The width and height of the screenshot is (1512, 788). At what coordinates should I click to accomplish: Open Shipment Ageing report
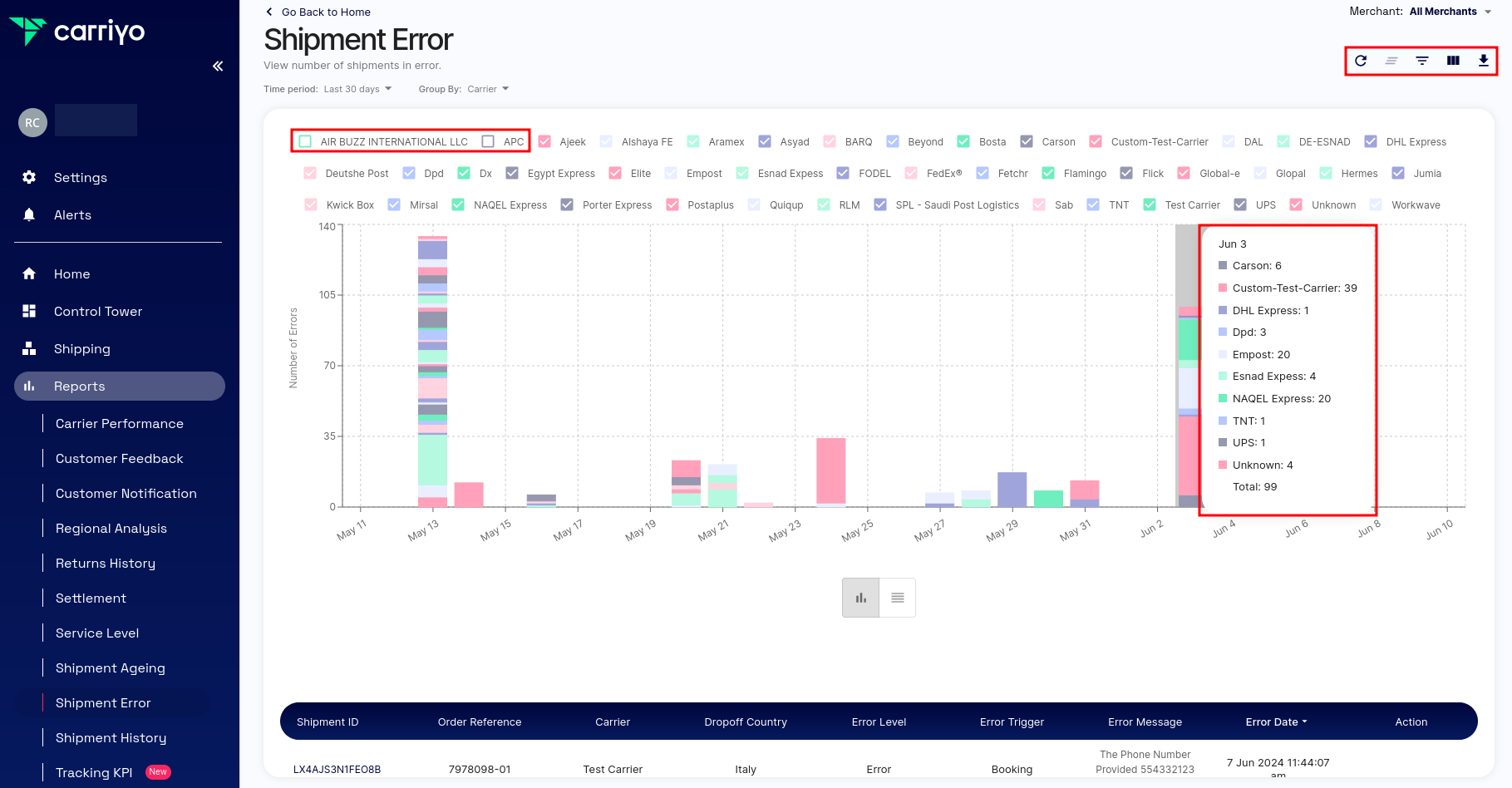(111, 667)
